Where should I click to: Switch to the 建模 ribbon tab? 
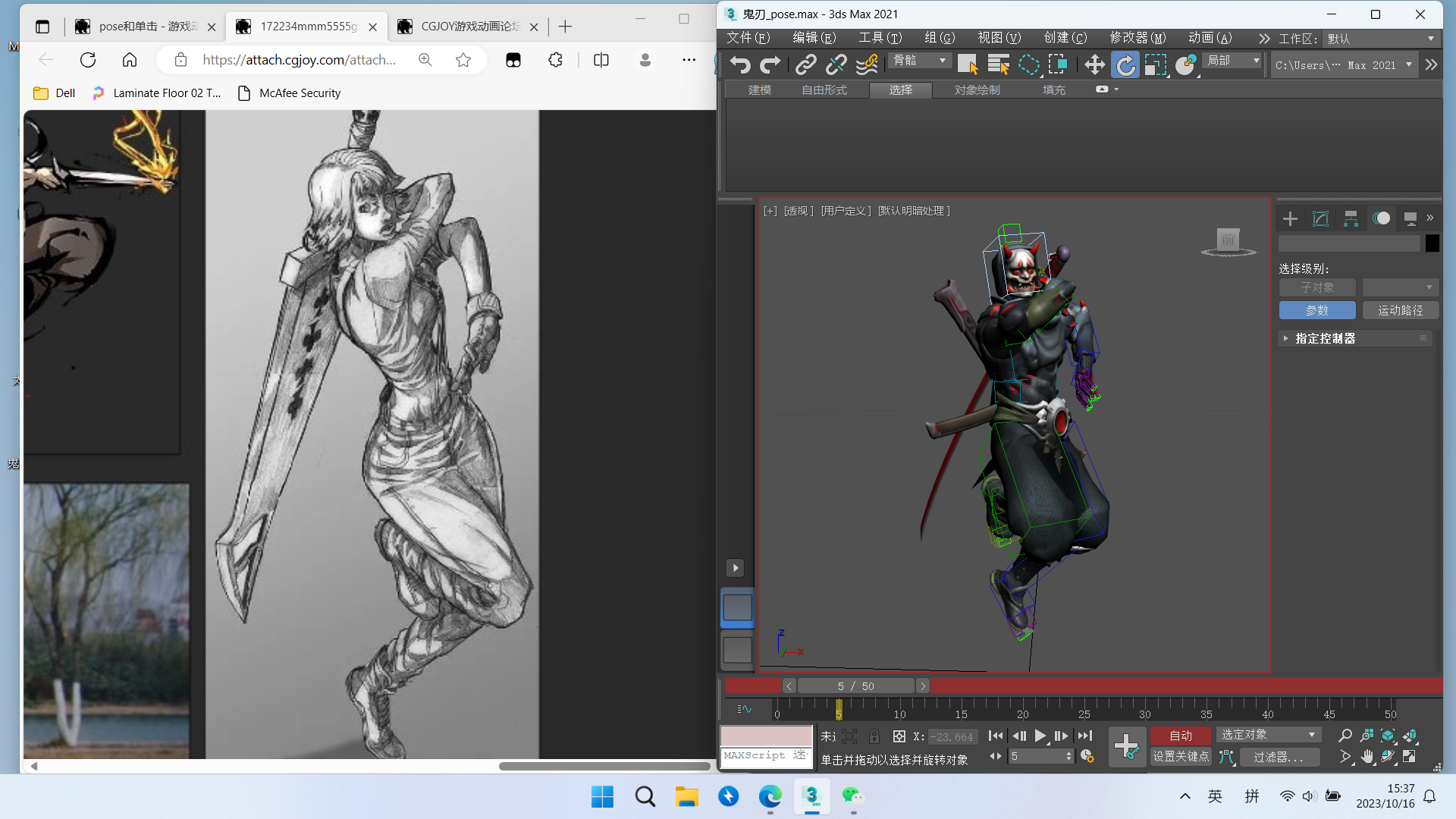point(760,90)
